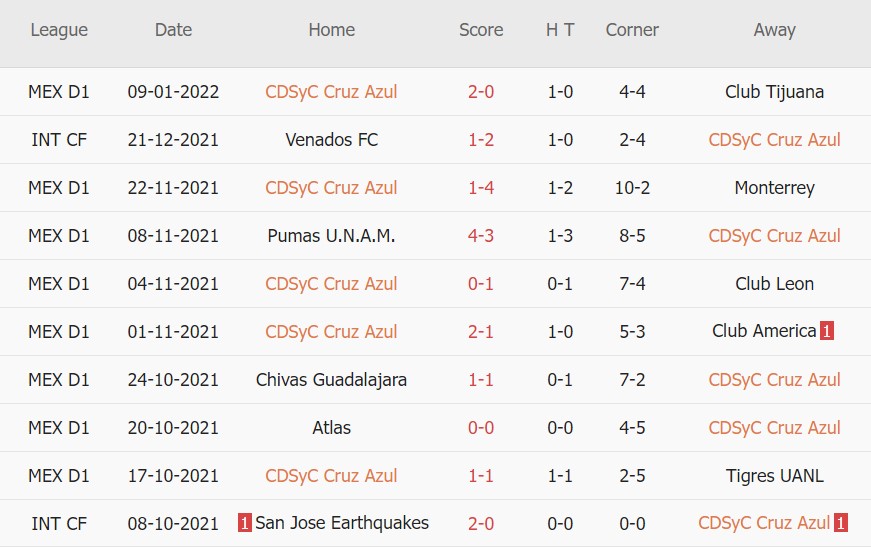Open the 1-4 score against Monterrey

[x=481, y=188]
